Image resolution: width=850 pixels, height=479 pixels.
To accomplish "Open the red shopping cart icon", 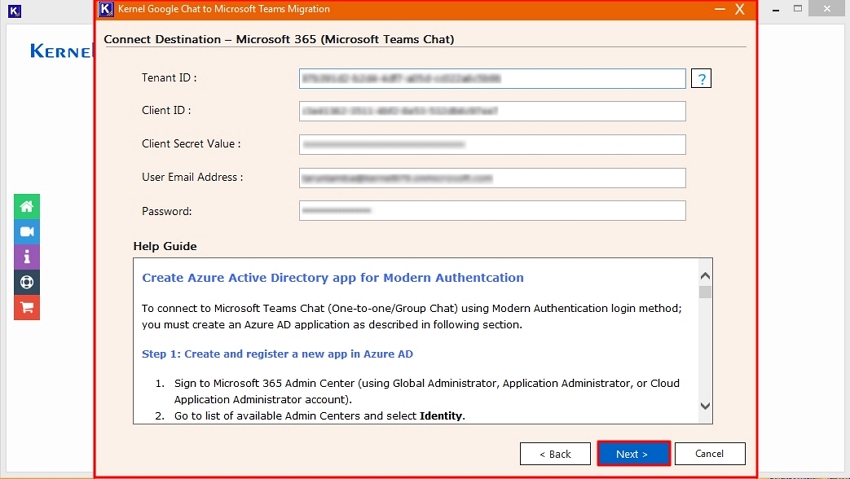I will [27, 308].
